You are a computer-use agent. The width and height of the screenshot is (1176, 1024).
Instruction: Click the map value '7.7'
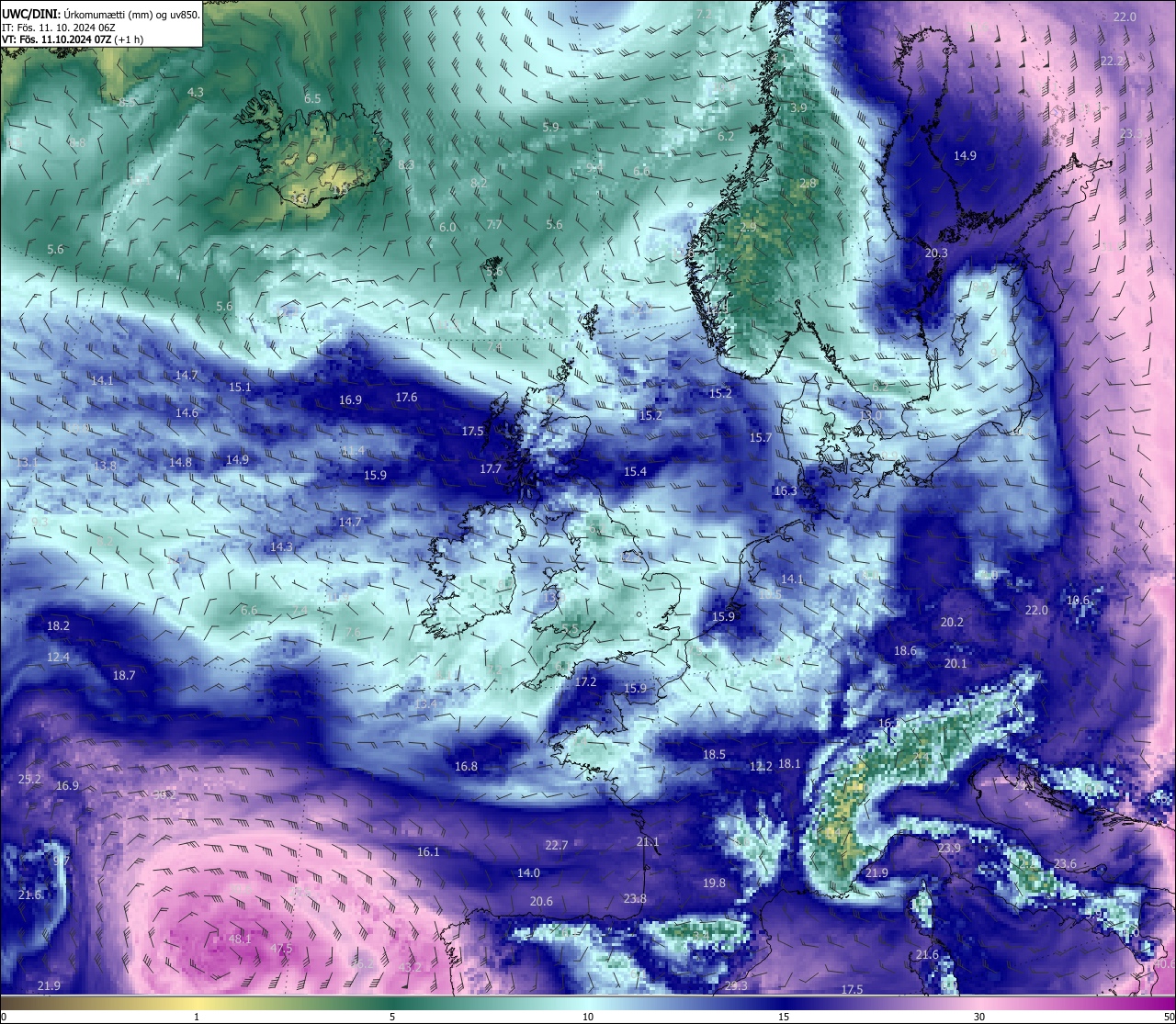(x=494, y=224)
